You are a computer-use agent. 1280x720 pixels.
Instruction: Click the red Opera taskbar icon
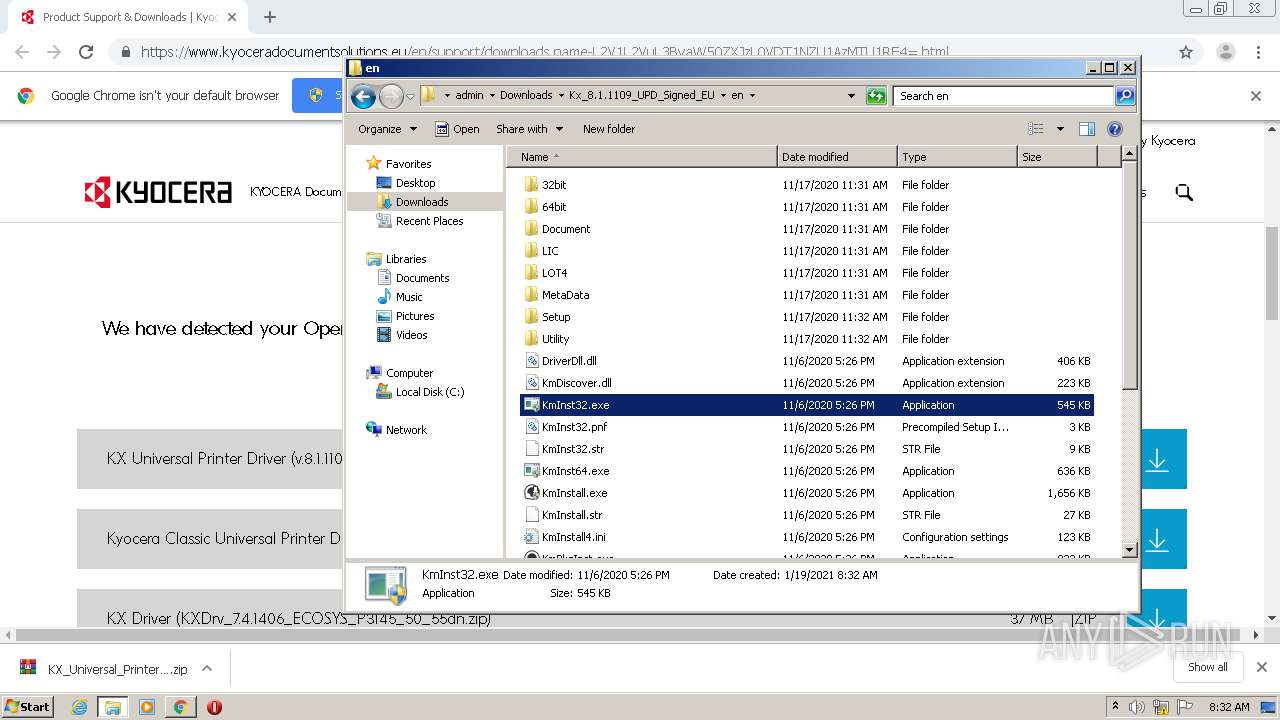pyautogui.click(x=214, y=707)
